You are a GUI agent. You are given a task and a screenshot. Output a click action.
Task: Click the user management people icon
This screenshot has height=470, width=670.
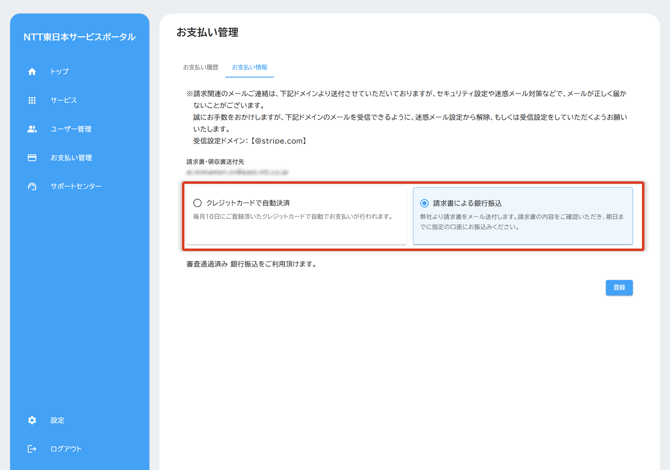point(32,129)
